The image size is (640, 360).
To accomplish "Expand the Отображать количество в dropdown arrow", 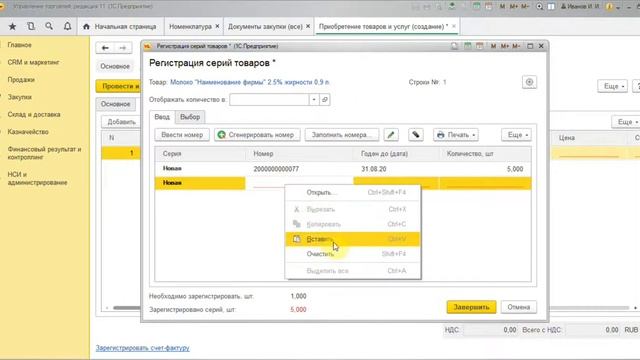I will [x=314, y=100].
